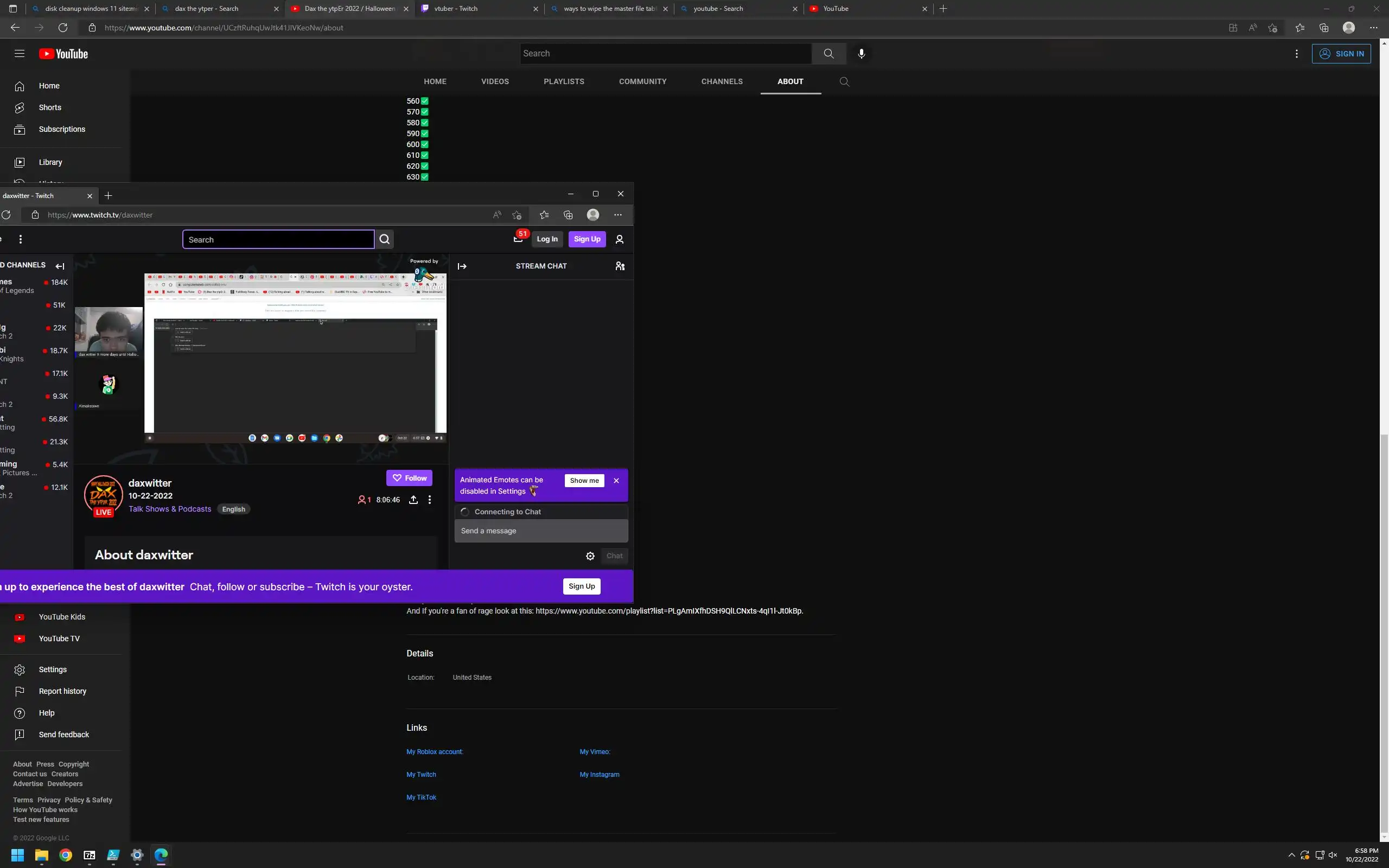Open the Twitch chat community users icon
This screenshot has width=1389, height=868.
point(620,266)
